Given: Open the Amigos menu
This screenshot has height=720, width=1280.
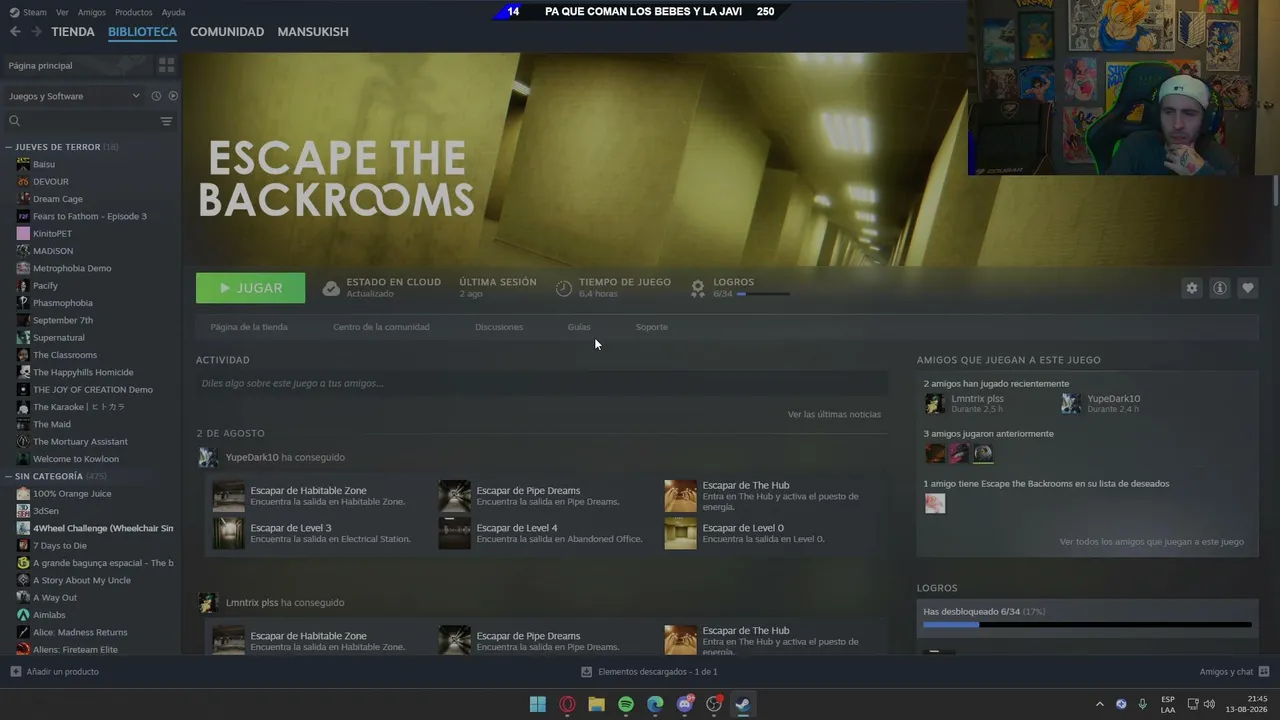Looking at the screenshot, I should 92,12.
